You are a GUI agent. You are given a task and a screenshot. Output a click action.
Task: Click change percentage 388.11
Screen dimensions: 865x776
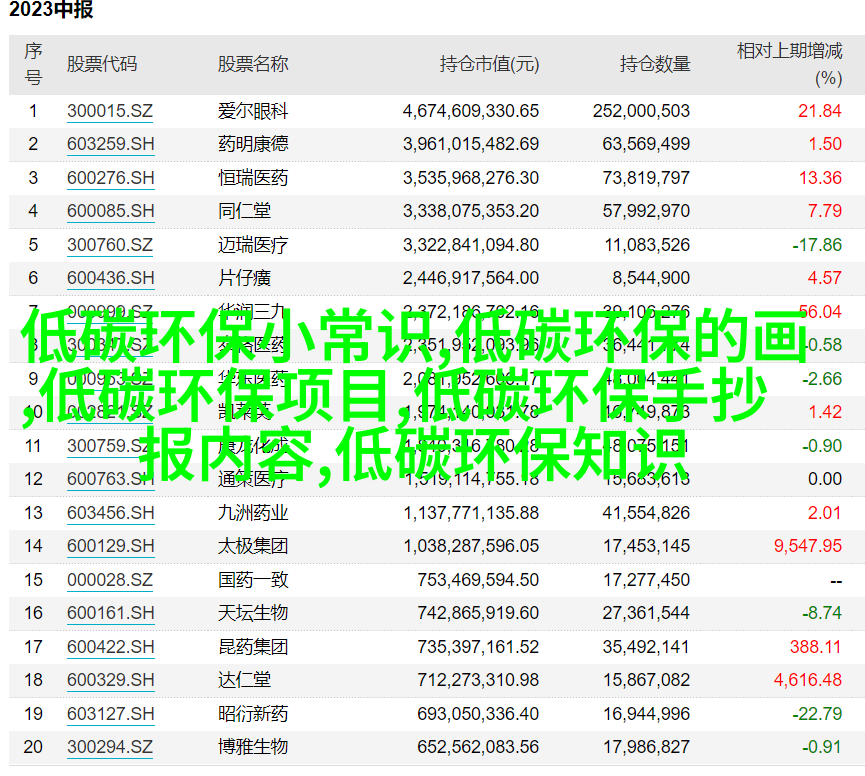(816, 647)
